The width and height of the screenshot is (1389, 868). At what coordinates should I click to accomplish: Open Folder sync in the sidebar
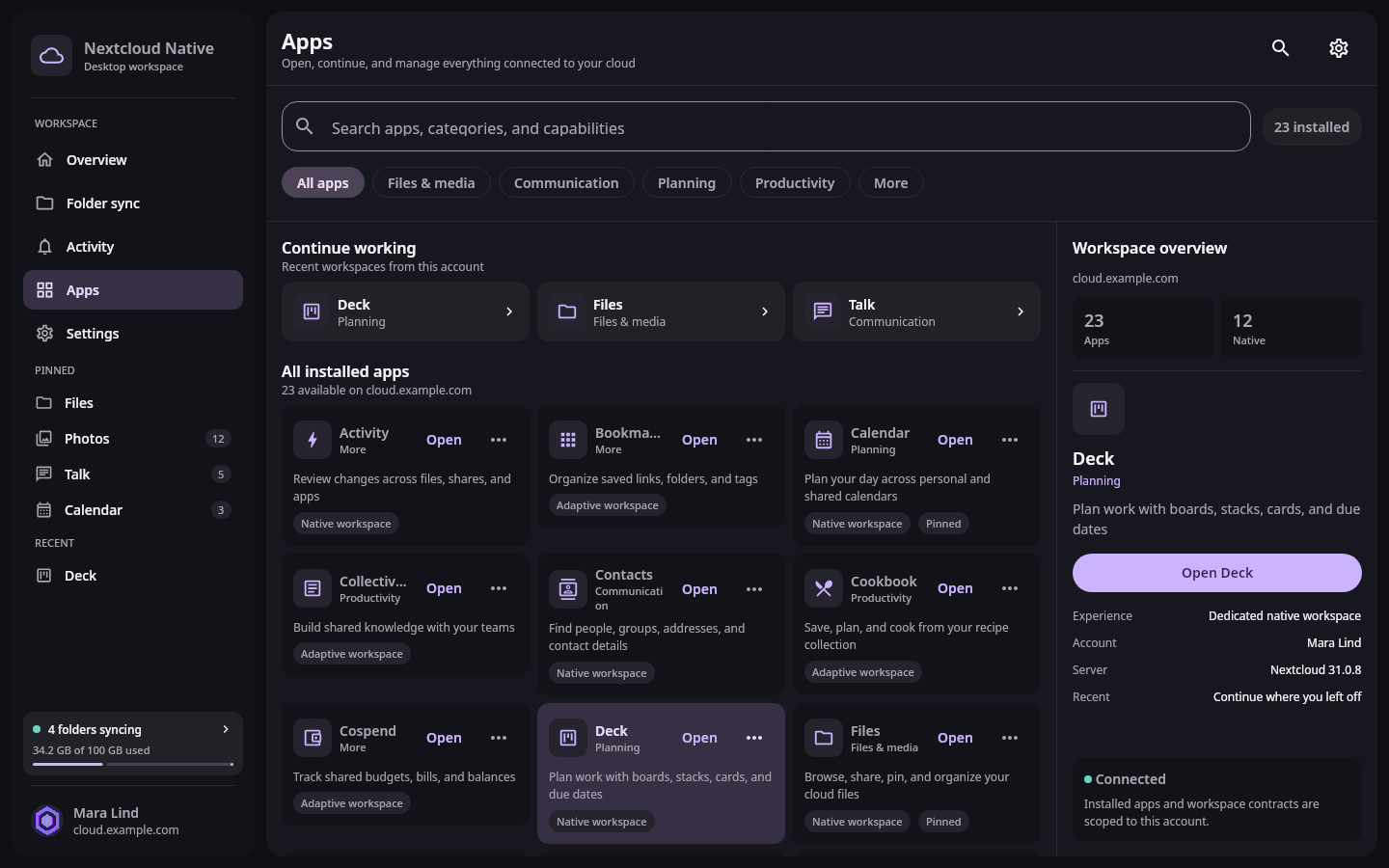[x=133, y=203]
